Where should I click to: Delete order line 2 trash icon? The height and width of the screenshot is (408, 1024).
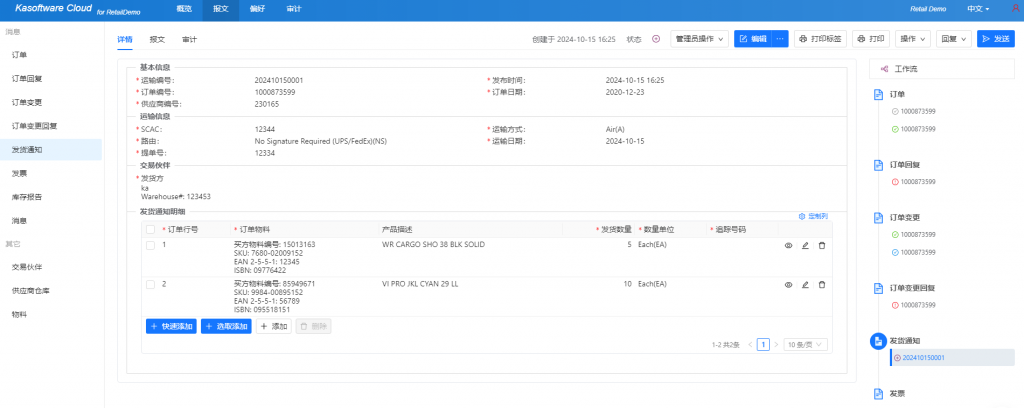click(822, 285)
